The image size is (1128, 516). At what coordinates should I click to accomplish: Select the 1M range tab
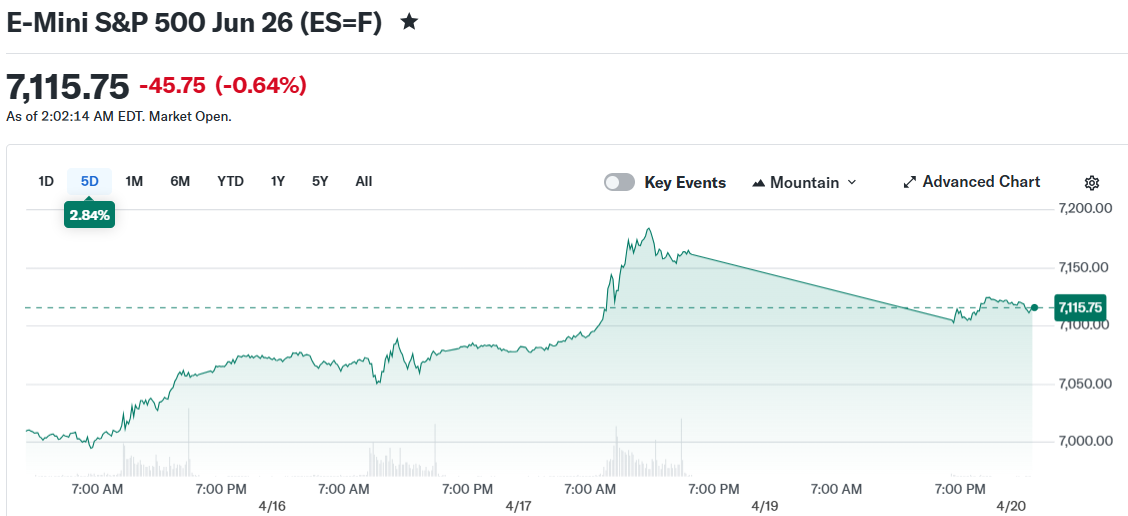(134, 181)
